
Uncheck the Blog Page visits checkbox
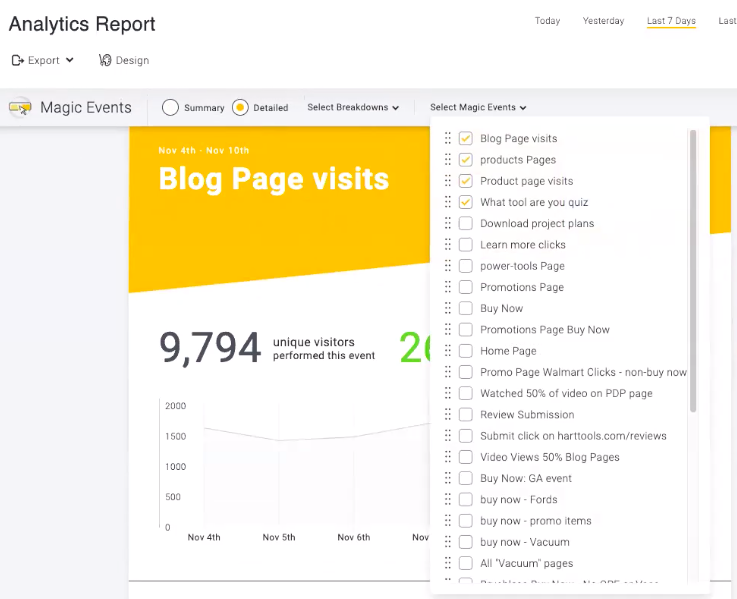coord(465,138)
